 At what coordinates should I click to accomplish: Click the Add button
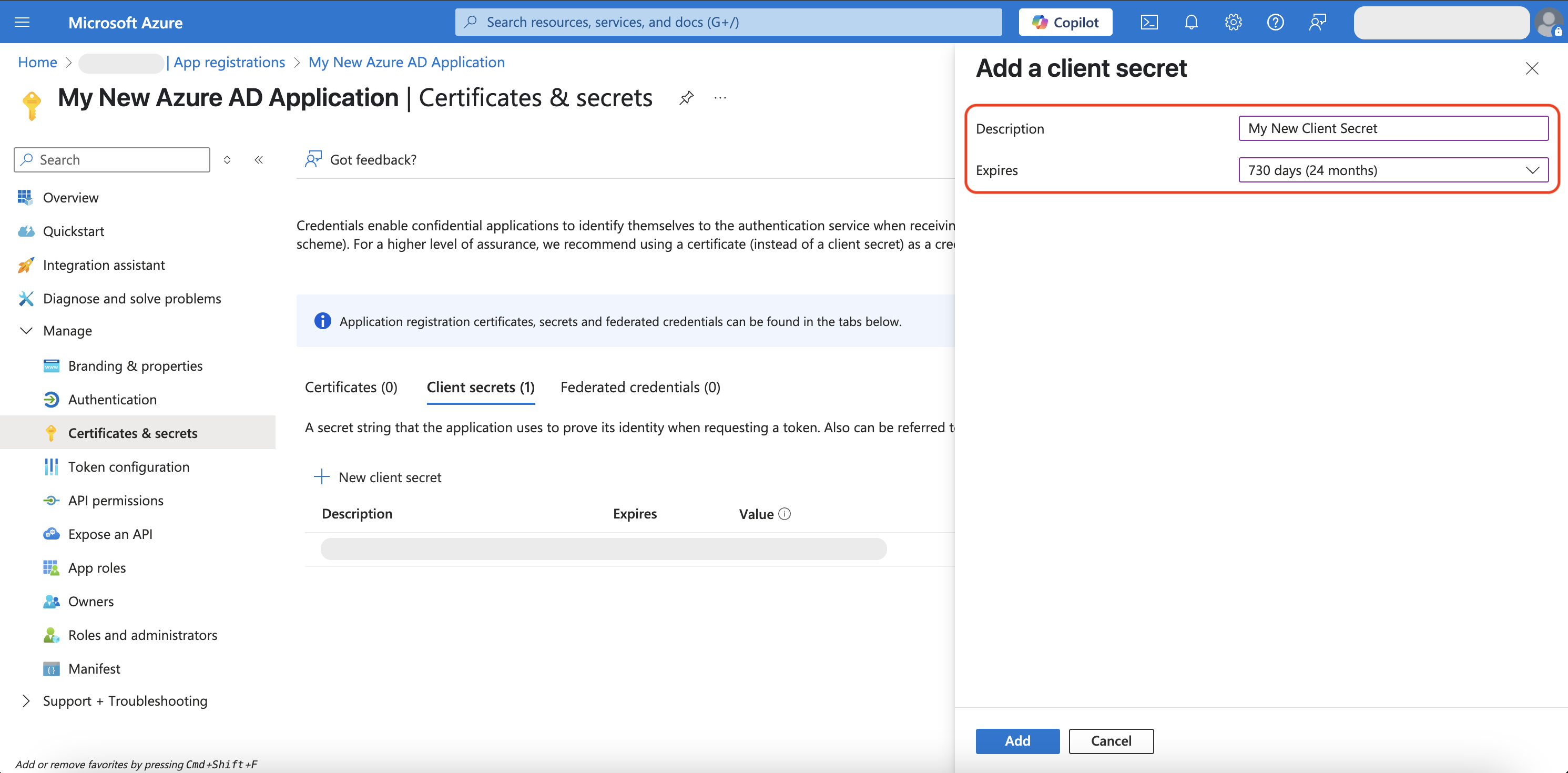pyautogui.click(x=1017, y=741)
